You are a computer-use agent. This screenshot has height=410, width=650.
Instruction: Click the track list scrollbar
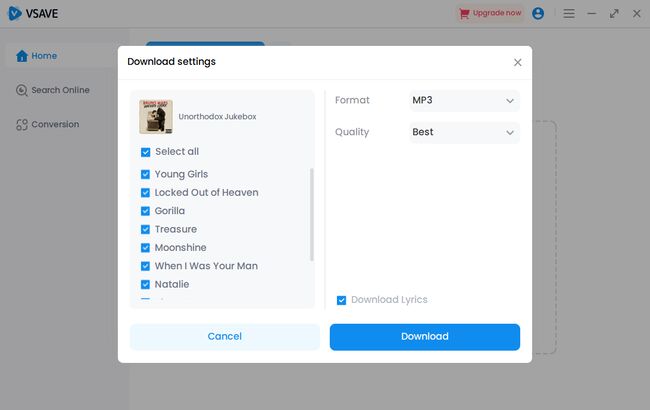click(312, 214)
